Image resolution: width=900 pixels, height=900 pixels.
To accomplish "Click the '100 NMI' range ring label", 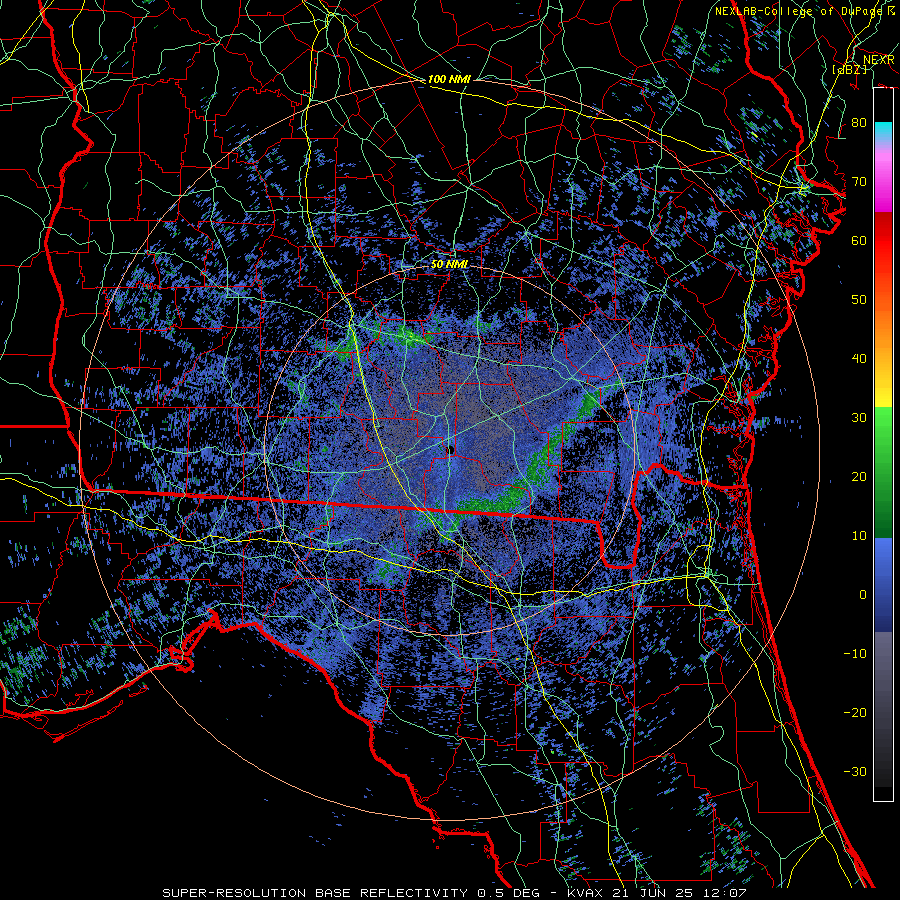I will 449,79.
